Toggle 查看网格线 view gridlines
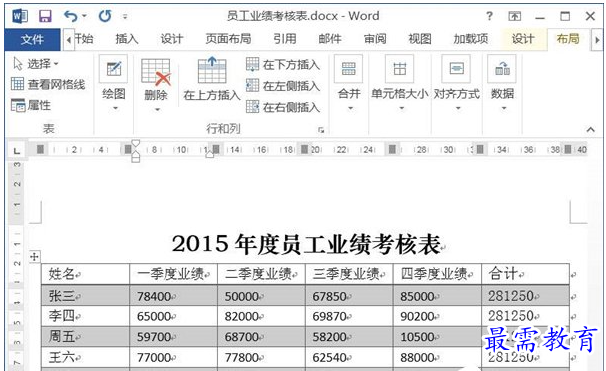This screenshot has height=371, width=606. (48, 84)
